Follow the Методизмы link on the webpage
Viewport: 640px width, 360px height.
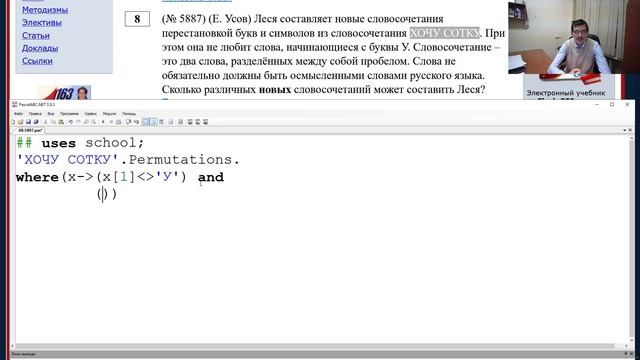click(x=45, y=10)
